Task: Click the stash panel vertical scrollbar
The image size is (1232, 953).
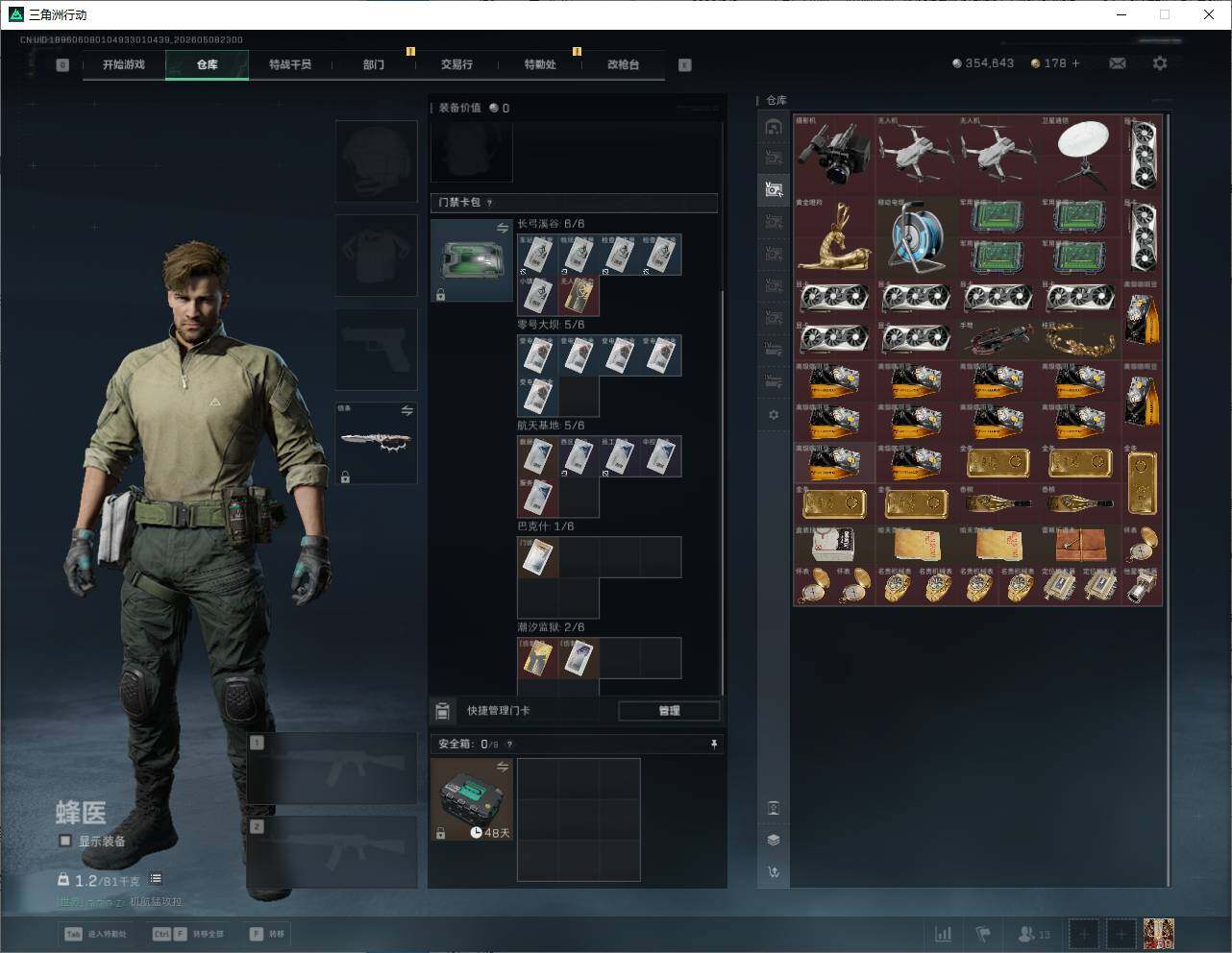Action: [1169, 500]
